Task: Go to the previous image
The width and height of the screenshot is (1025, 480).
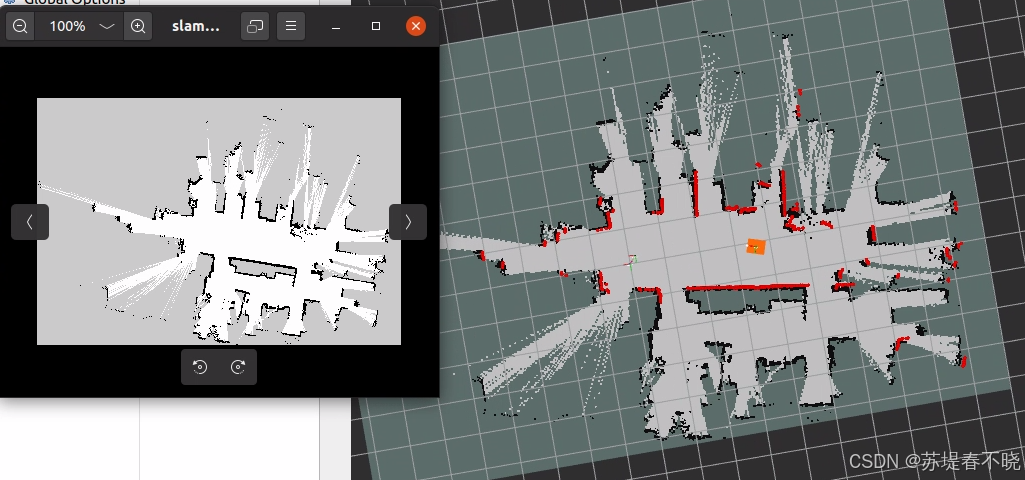Action: pyautogui.click(x=30, y=222)
